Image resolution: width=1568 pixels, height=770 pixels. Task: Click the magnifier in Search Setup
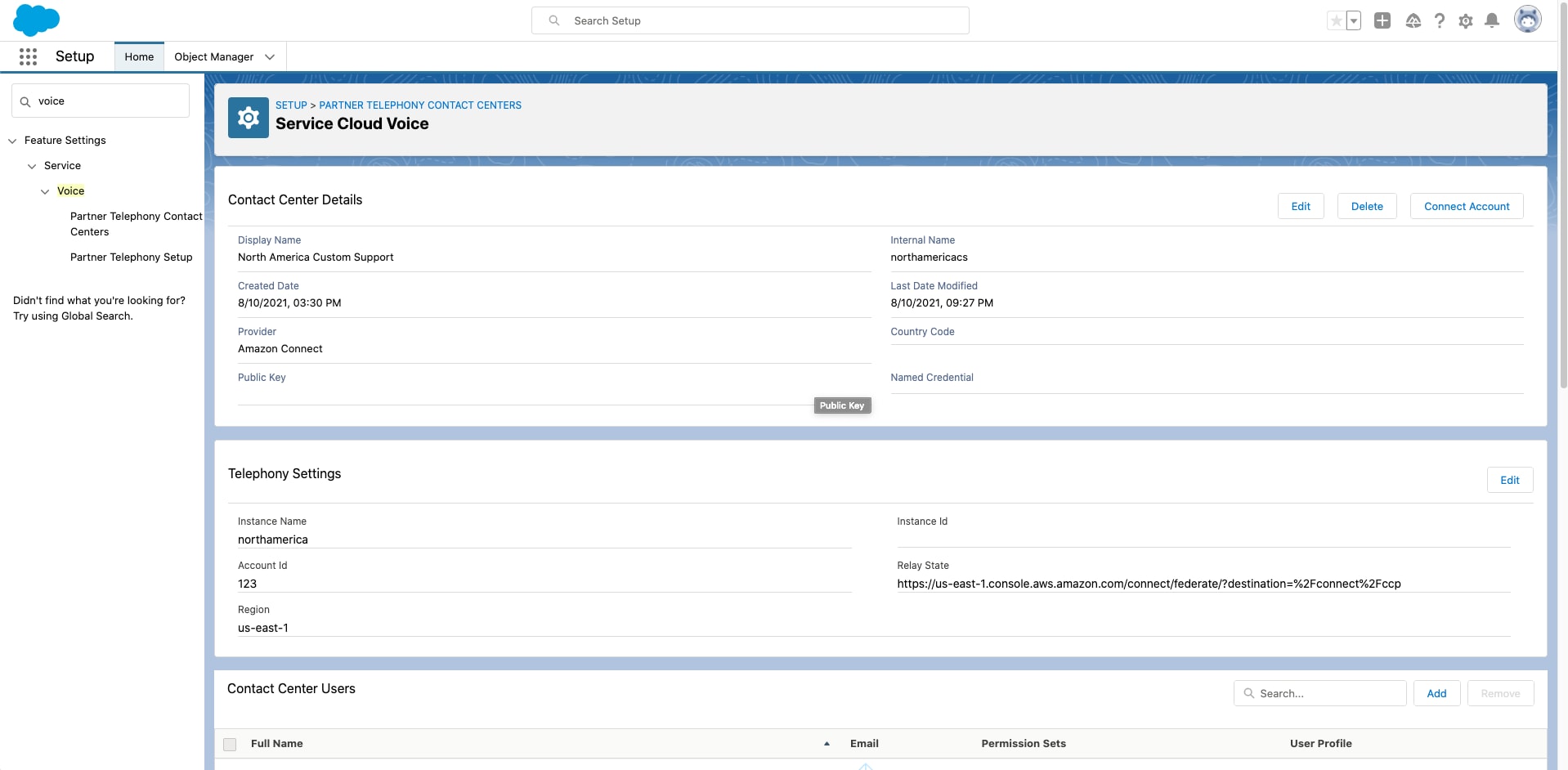pyautogui.click(x=554, y=20)
